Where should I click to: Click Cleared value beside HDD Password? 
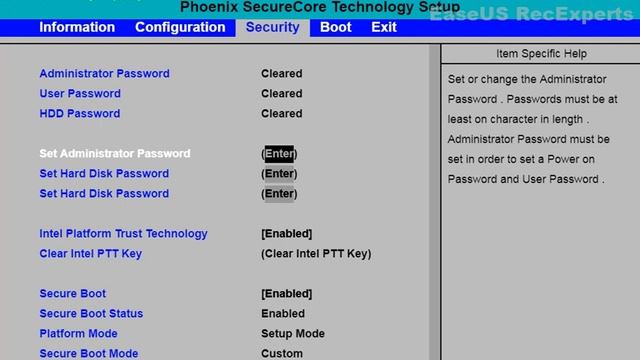tap(282, 113)
